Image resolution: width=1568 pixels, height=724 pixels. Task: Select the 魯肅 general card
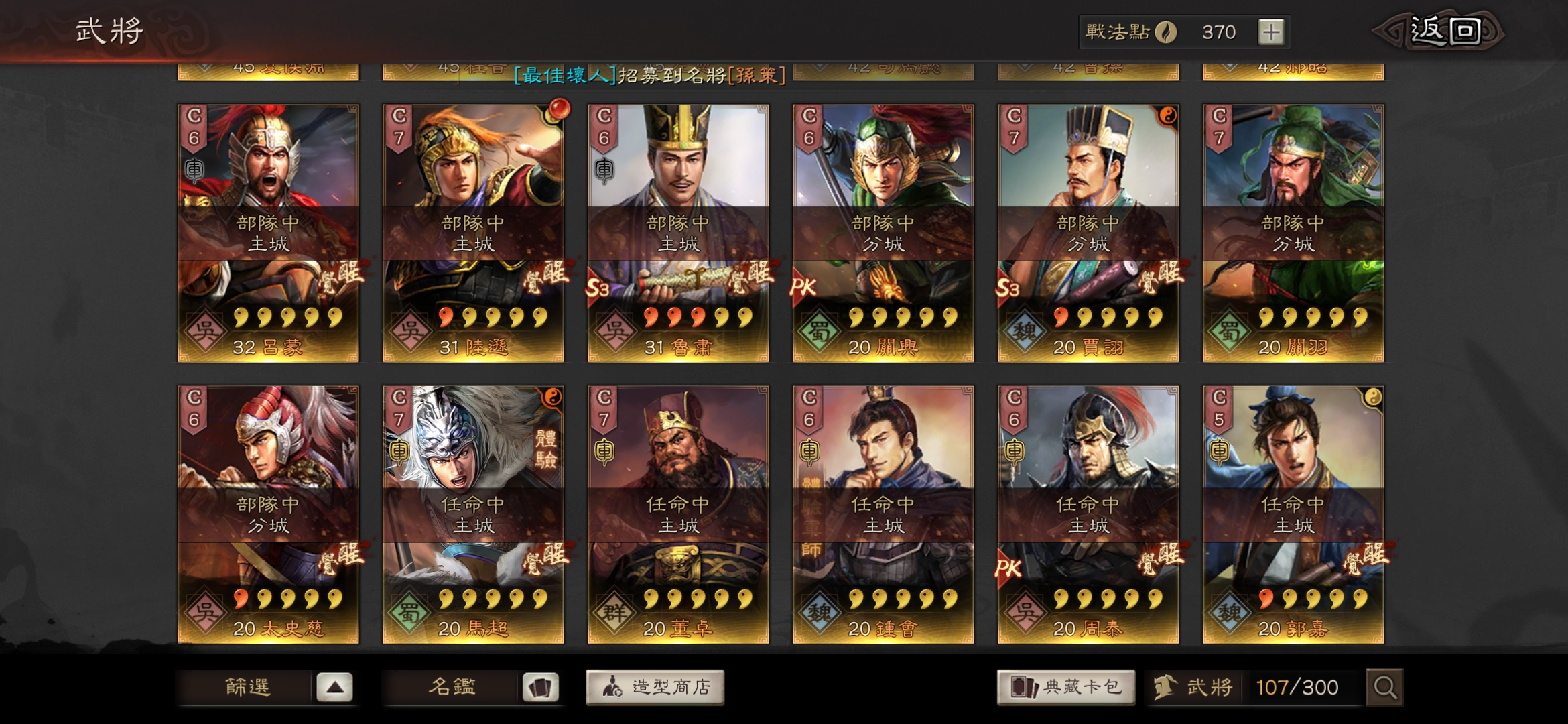coord(678,233)
